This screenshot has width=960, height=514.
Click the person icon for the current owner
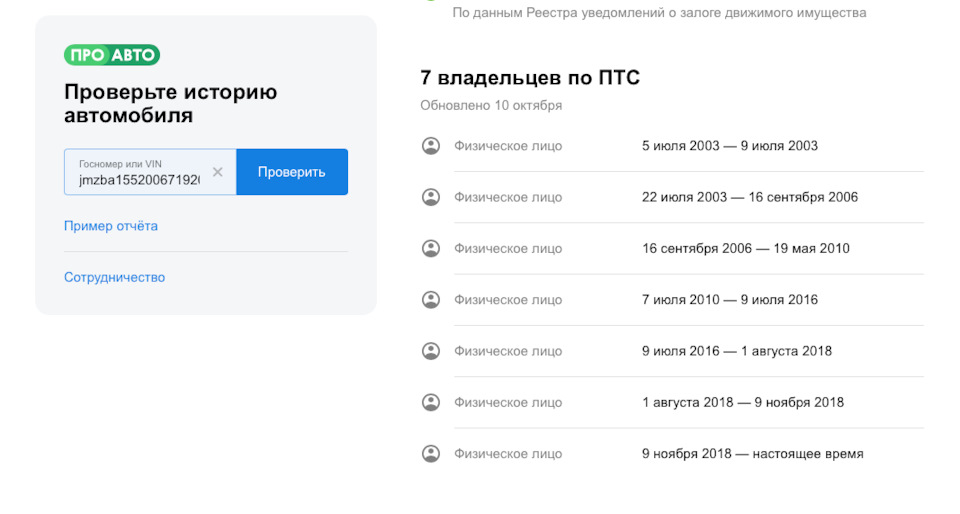coord(431,453)
